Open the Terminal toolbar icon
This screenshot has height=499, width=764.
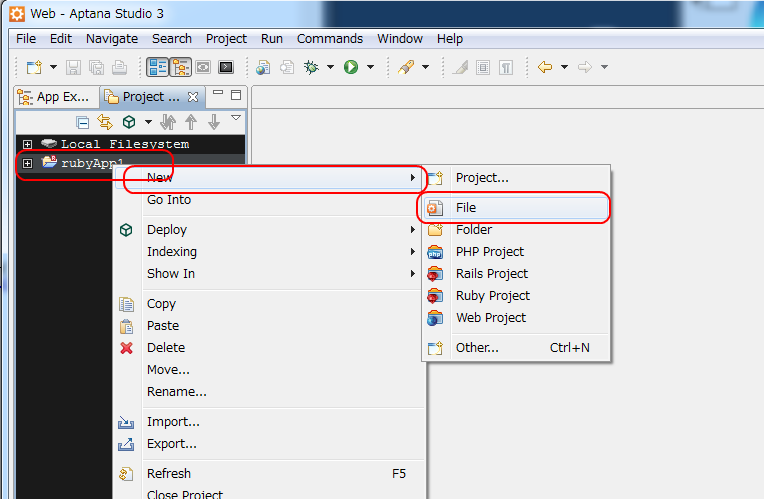coord(226,67)
